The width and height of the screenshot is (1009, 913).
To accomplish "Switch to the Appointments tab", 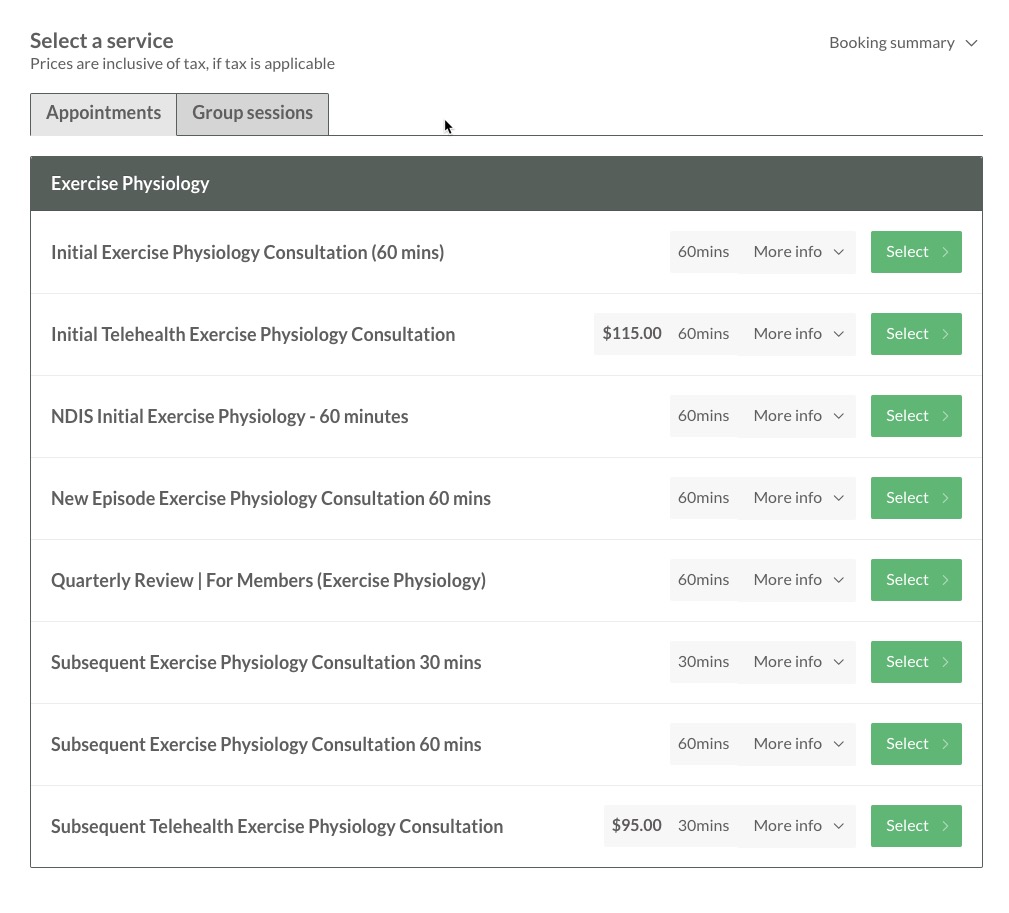I will point(103,114).
